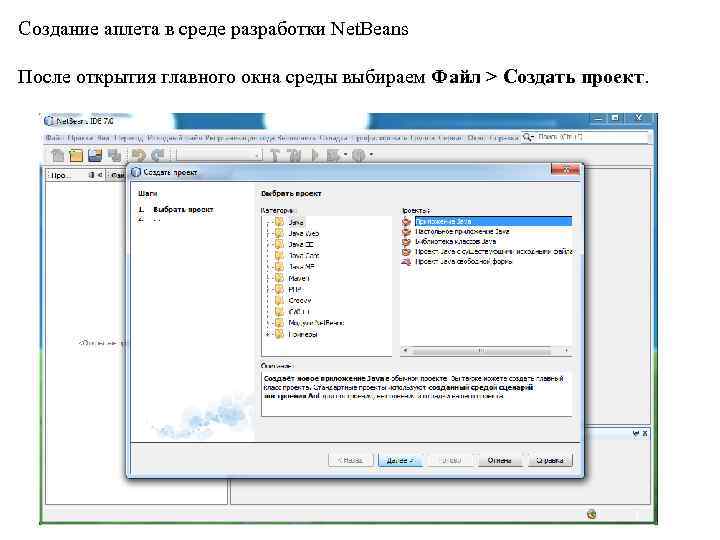Image resolution: width=720 pixels, height=540 pixels.
Task: Select the Java ME category
Action: (x=301, y=267)
